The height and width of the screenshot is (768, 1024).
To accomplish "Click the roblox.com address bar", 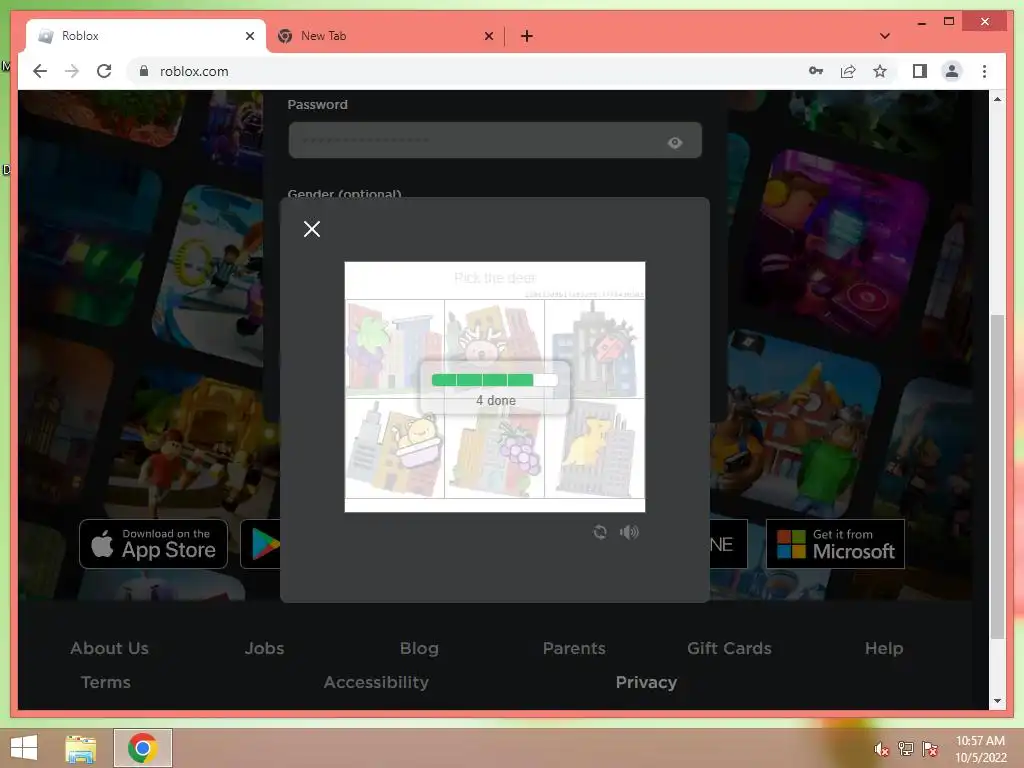I will click(464, 71).
